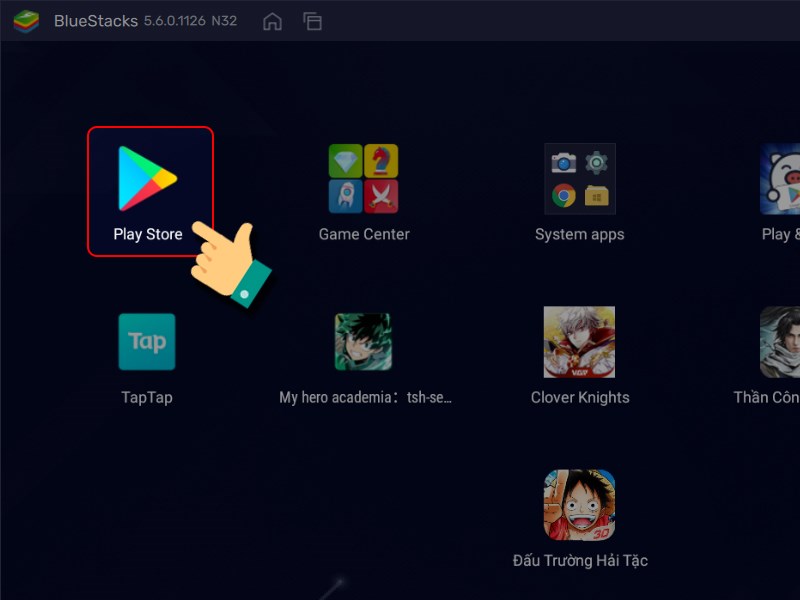Click the TapTap label
Screen dimensions: 800x600
click(147, 397)
